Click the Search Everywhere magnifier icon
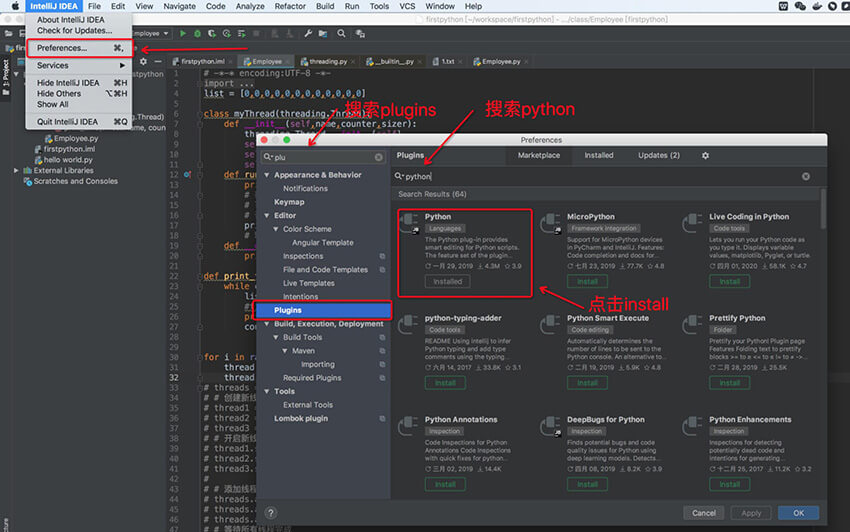The image size is (850, 532). 341,34
